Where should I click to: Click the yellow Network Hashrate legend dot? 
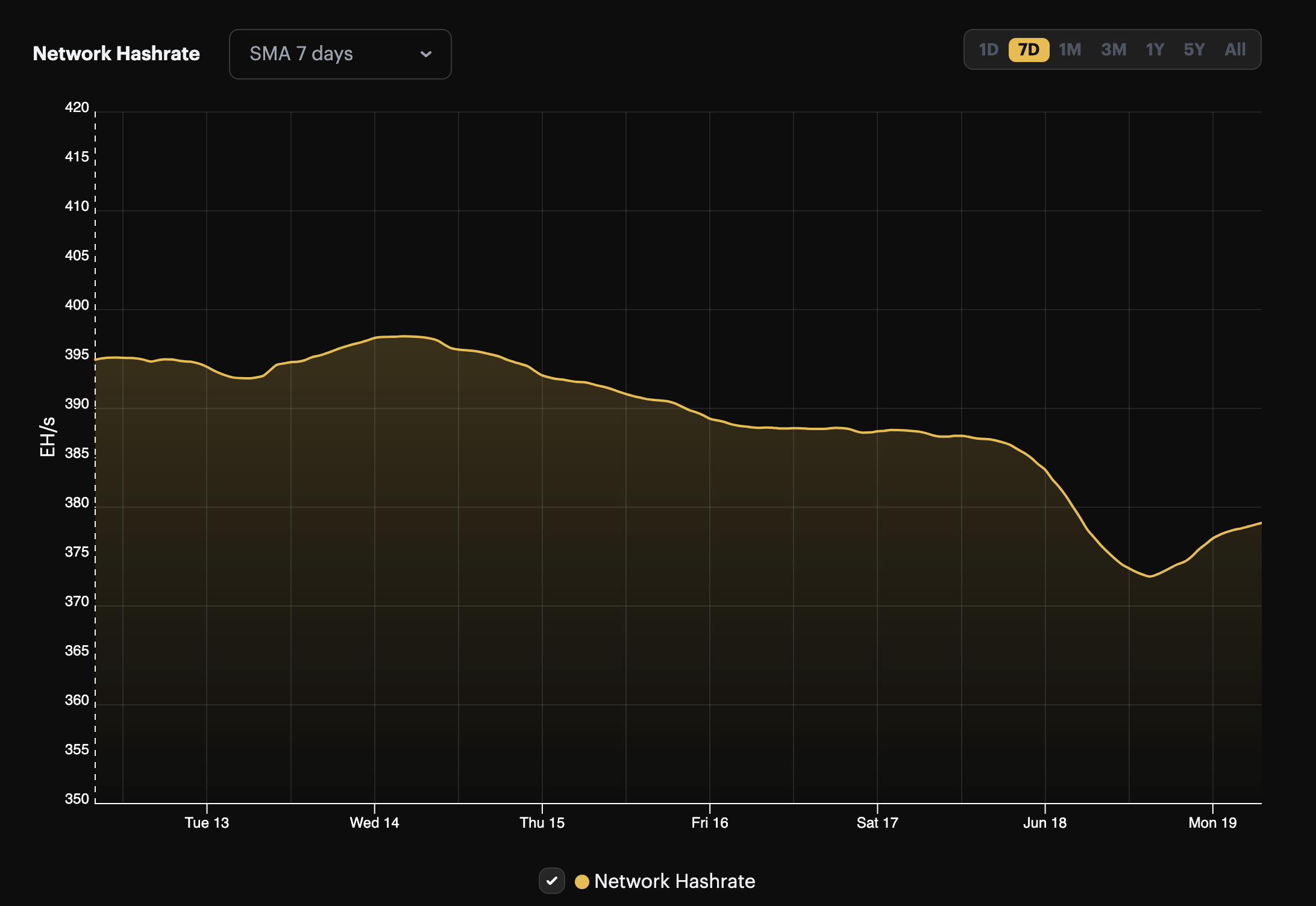[x=581, y=881]
